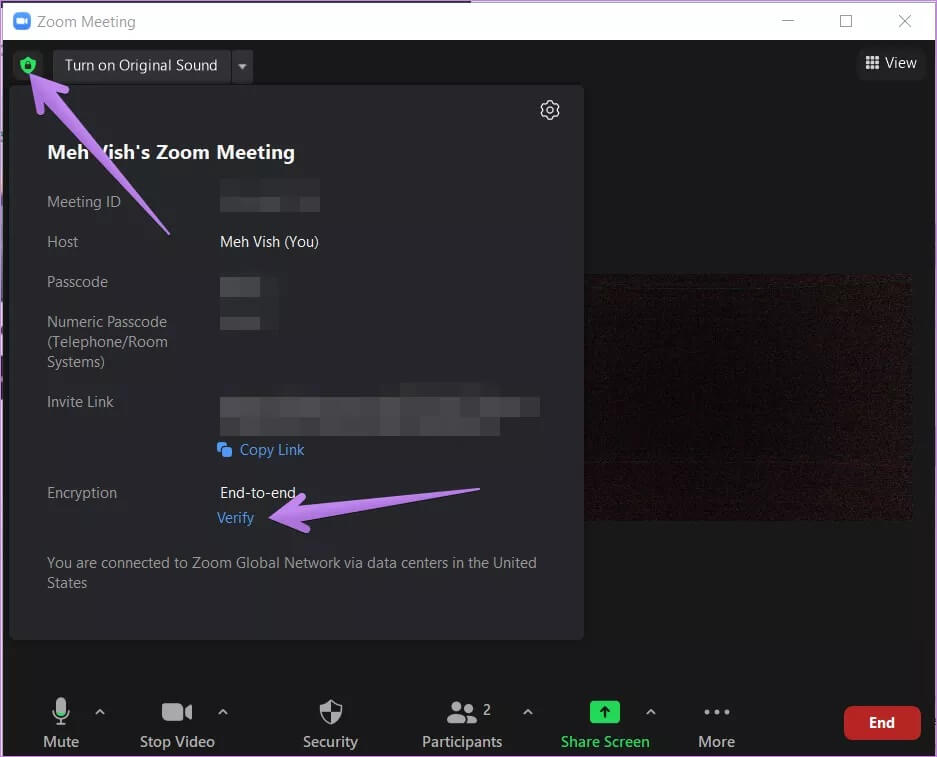Screen dimensions: 937x757
Task: Click the dark participant video thumbnail
Action: click(748, 397)
